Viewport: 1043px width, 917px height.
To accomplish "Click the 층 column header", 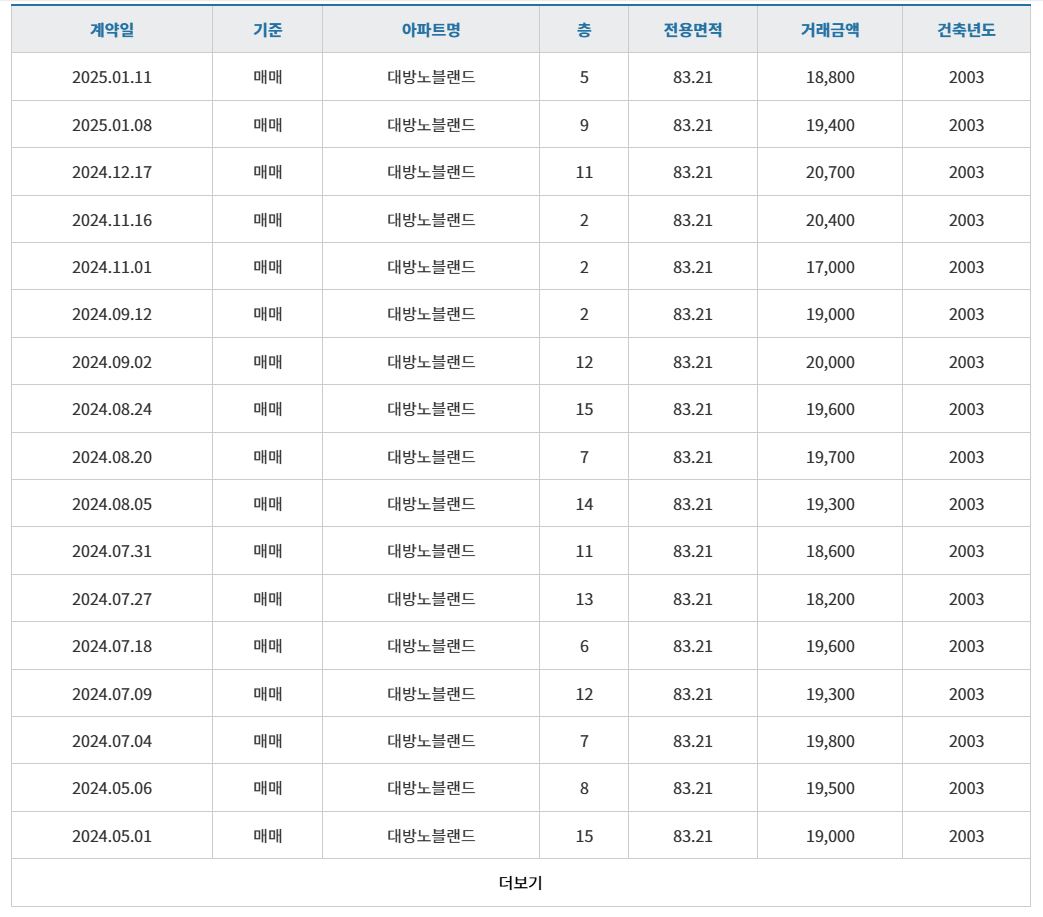I will [x=584, y=30].
